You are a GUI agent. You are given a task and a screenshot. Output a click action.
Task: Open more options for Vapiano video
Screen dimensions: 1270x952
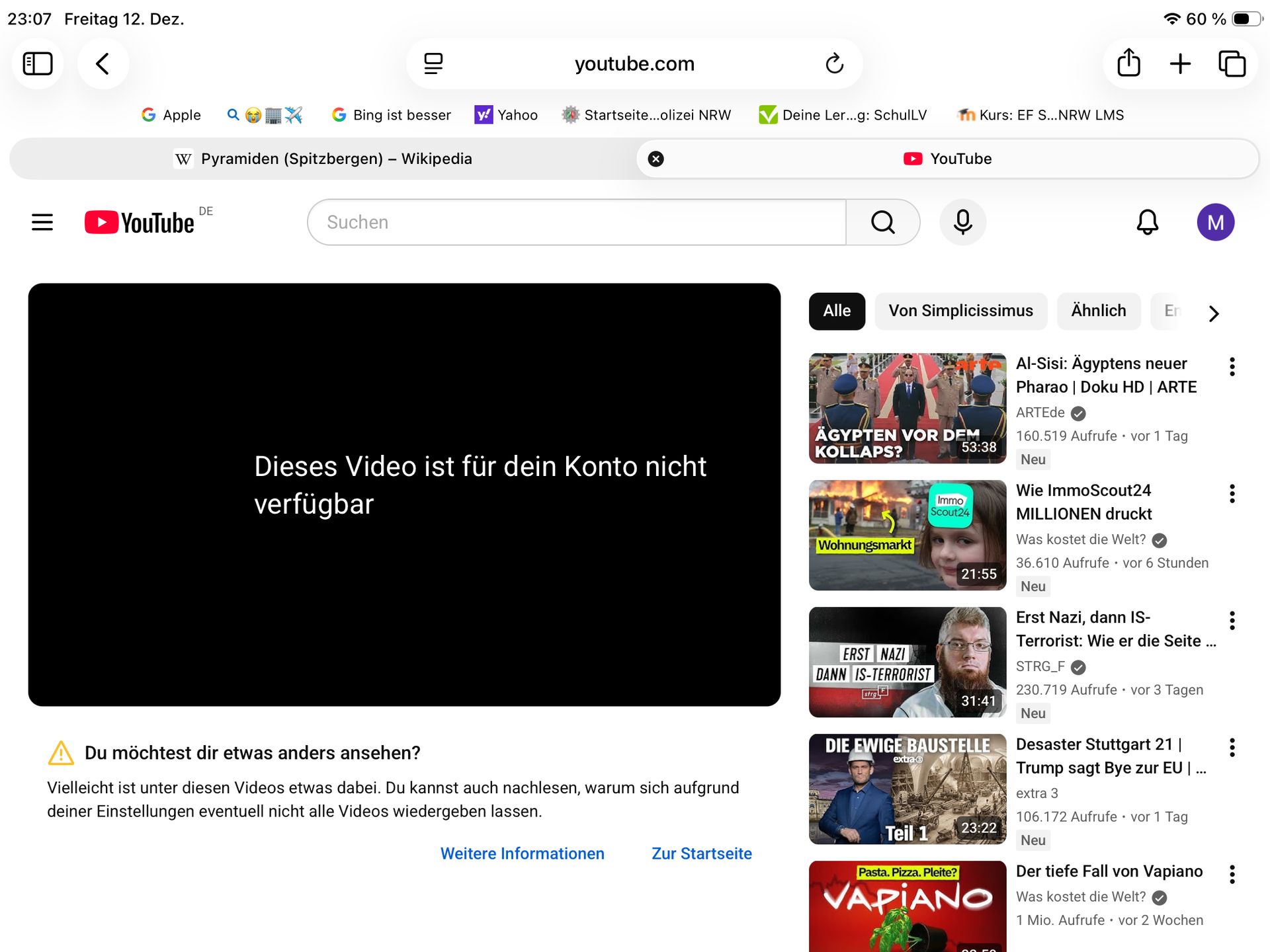(1232, 875)
